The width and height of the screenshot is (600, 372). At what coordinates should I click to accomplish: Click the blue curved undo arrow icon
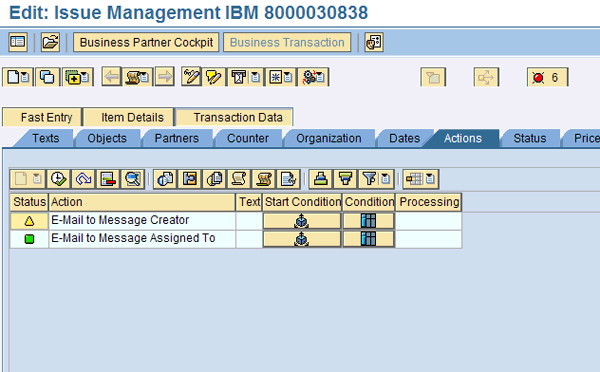click(83, 179)
